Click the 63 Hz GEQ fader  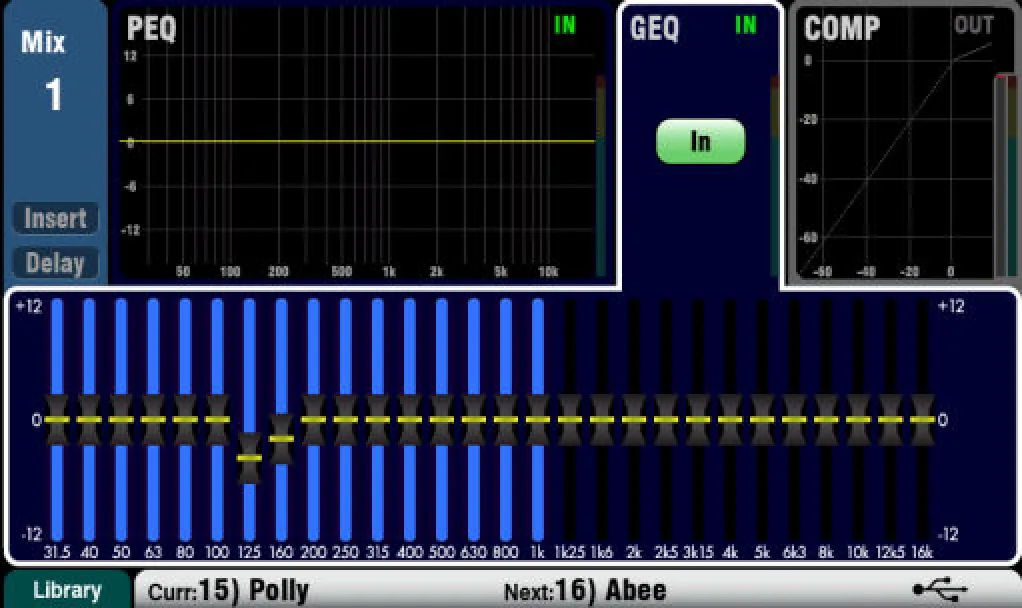(153, 420)
